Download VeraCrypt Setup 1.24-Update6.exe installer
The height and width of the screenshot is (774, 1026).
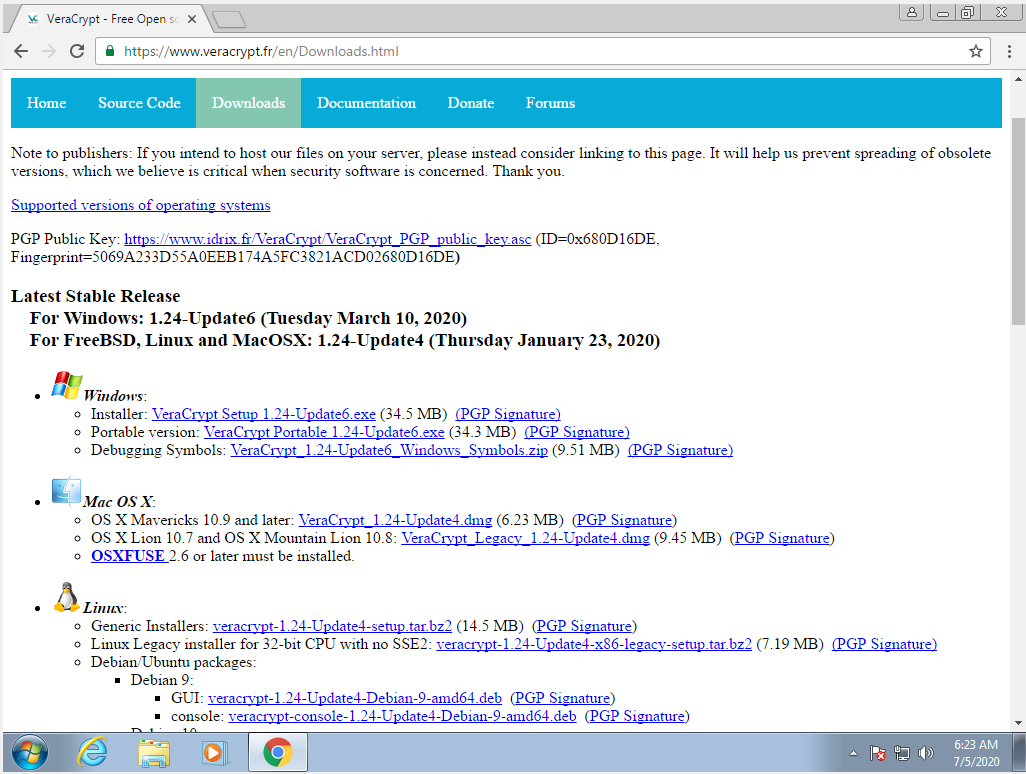(x=264, y=414)
